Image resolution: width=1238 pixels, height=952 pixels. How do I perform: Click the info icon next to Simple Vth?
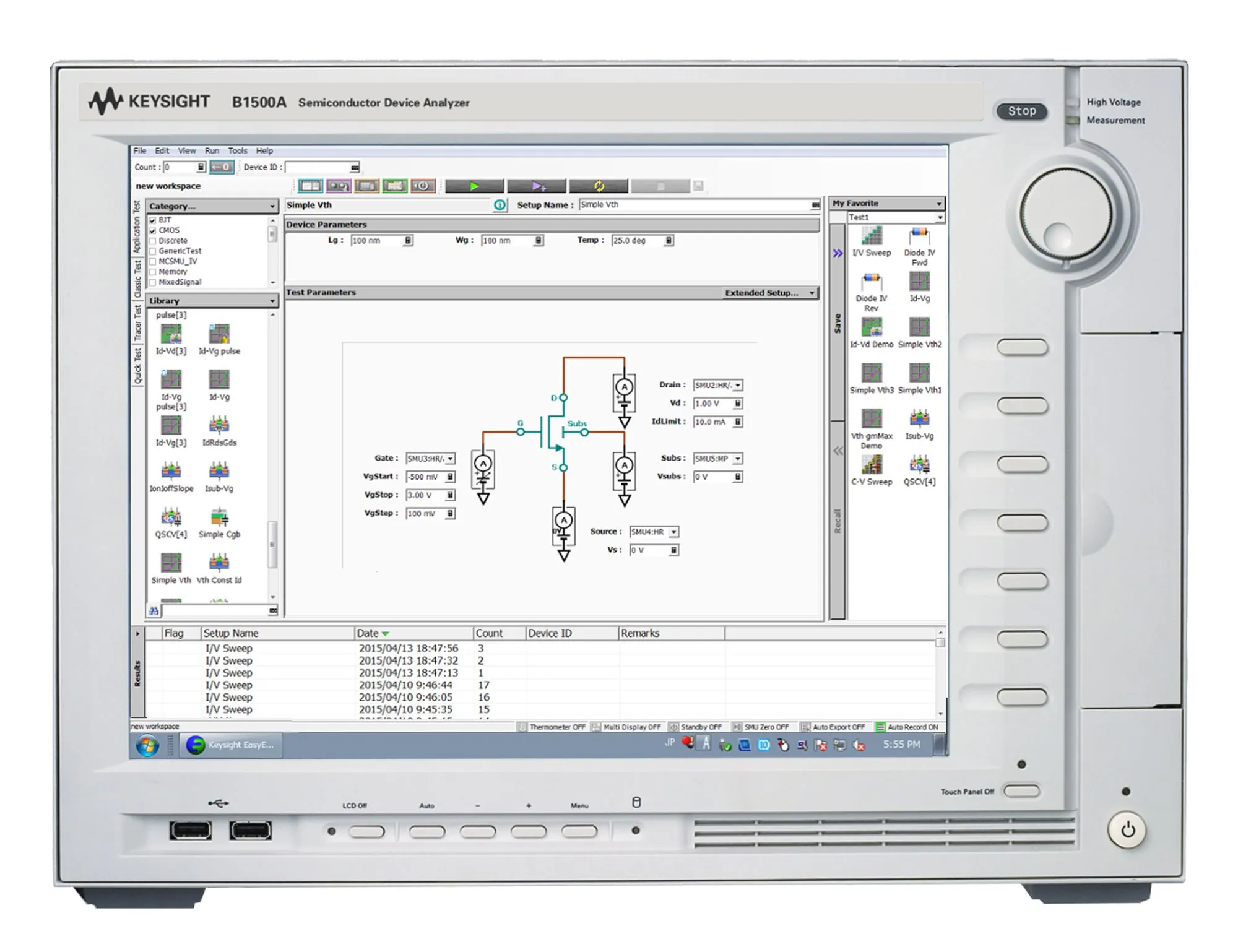coord(499,204)
